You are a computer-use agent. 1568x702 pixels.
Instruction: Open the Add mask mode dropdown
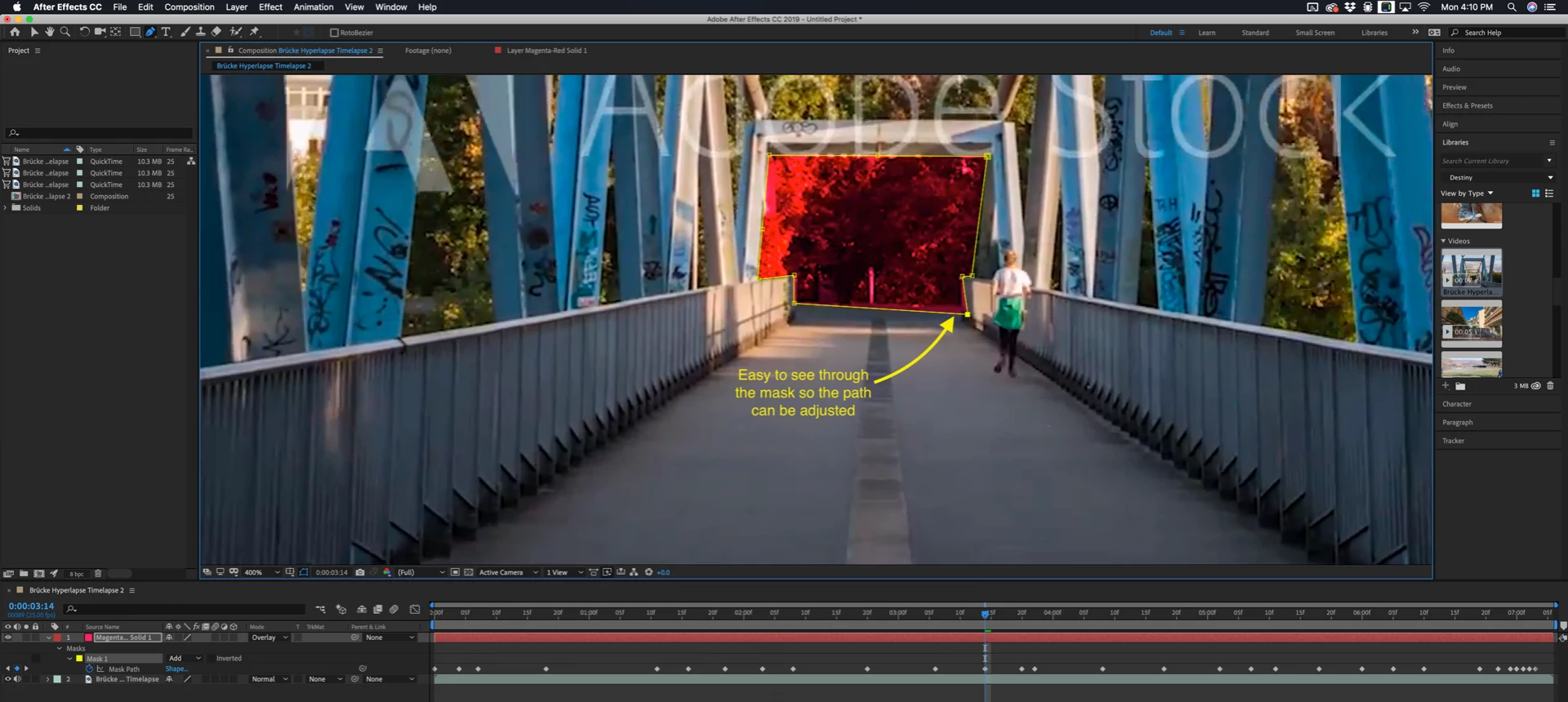pos(185,659)
